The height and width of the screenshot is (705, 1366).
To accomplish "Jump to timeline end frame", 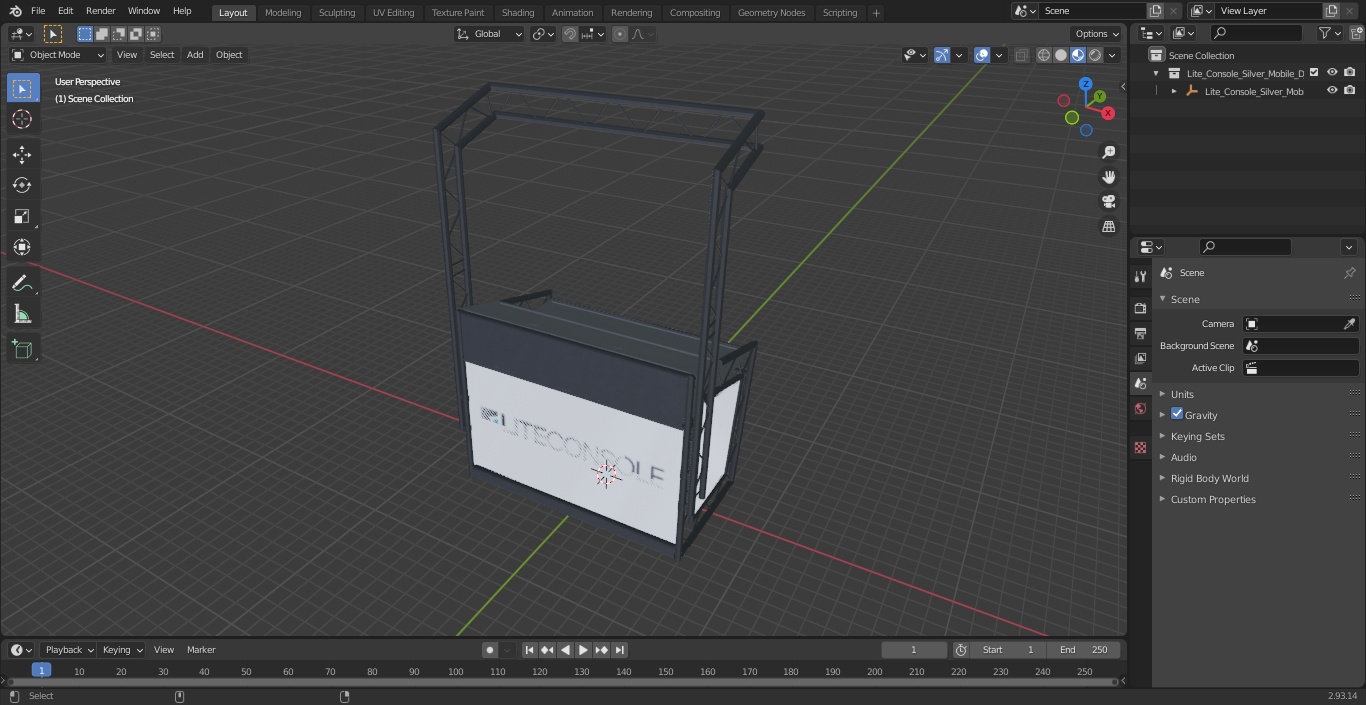I will [619, 650].
